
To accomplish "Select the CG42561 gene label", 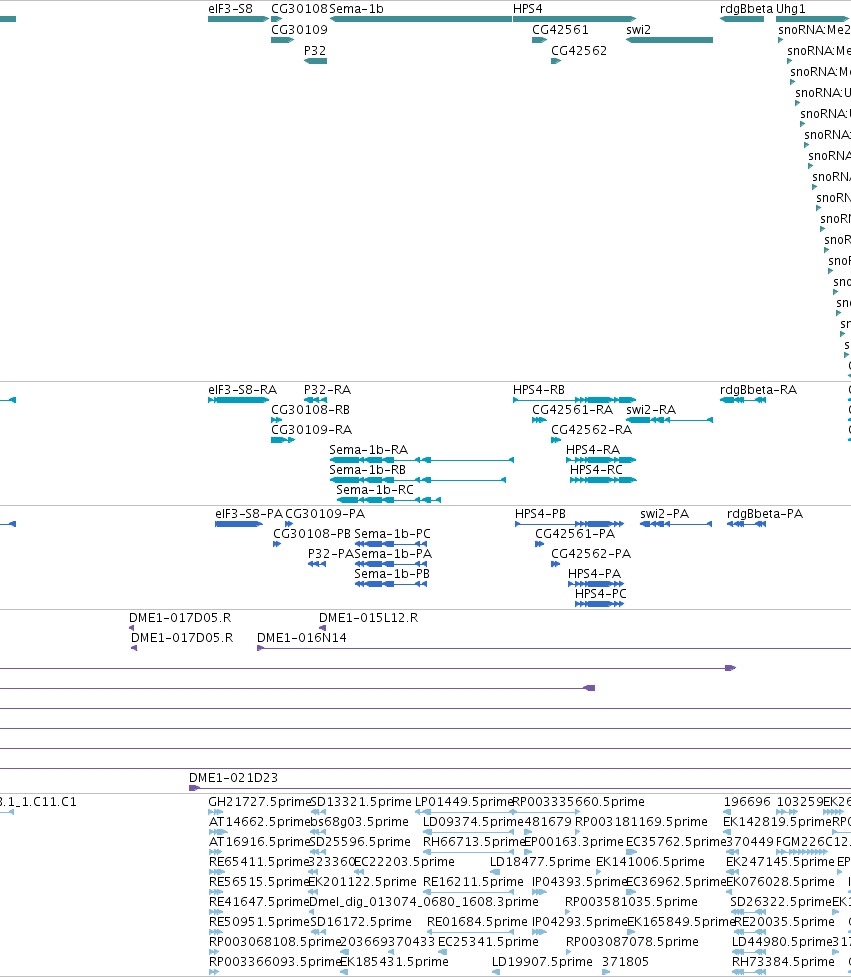I will (x=560, y=30).
